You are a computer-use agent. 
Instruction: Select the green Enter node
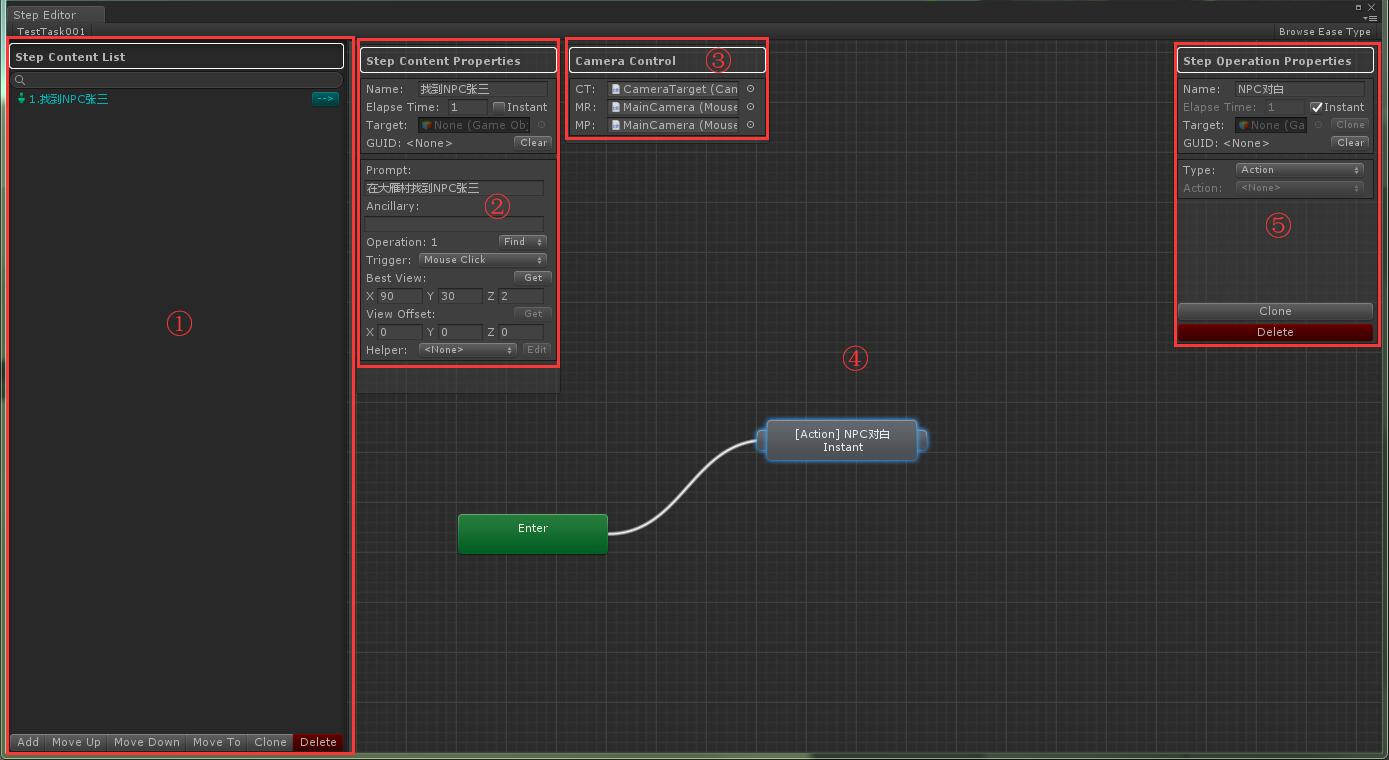click(x=533, y=534)
